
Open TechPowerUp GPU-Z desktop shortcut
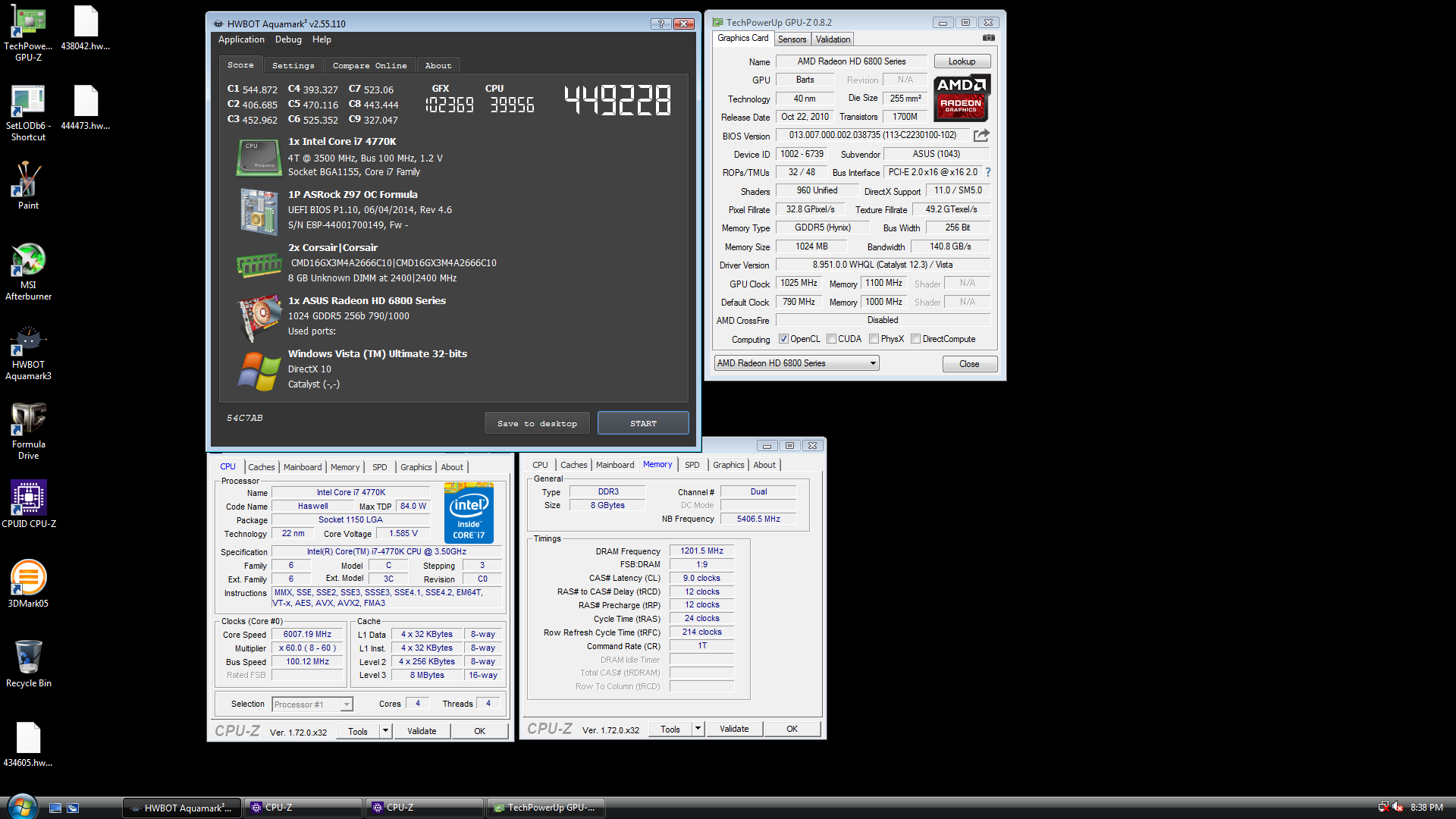point(28,33)
